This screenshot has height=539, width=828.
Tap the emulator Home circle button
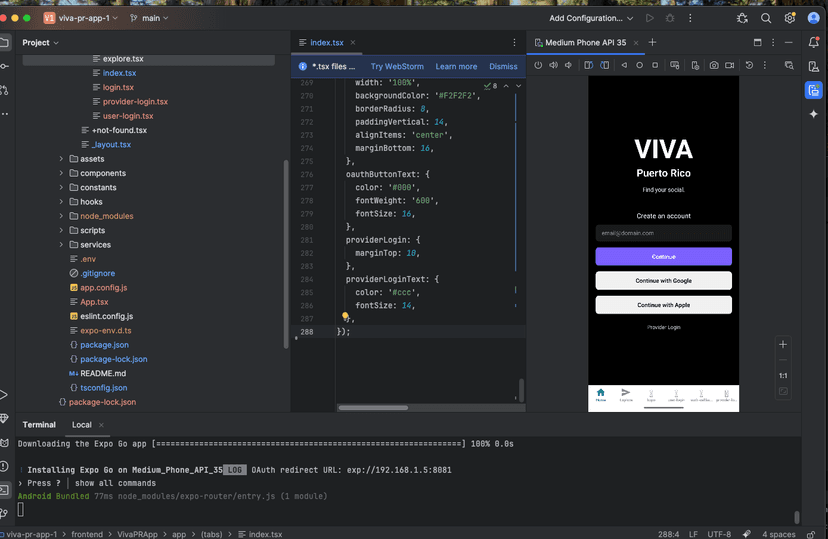click(x=639, y=65)
